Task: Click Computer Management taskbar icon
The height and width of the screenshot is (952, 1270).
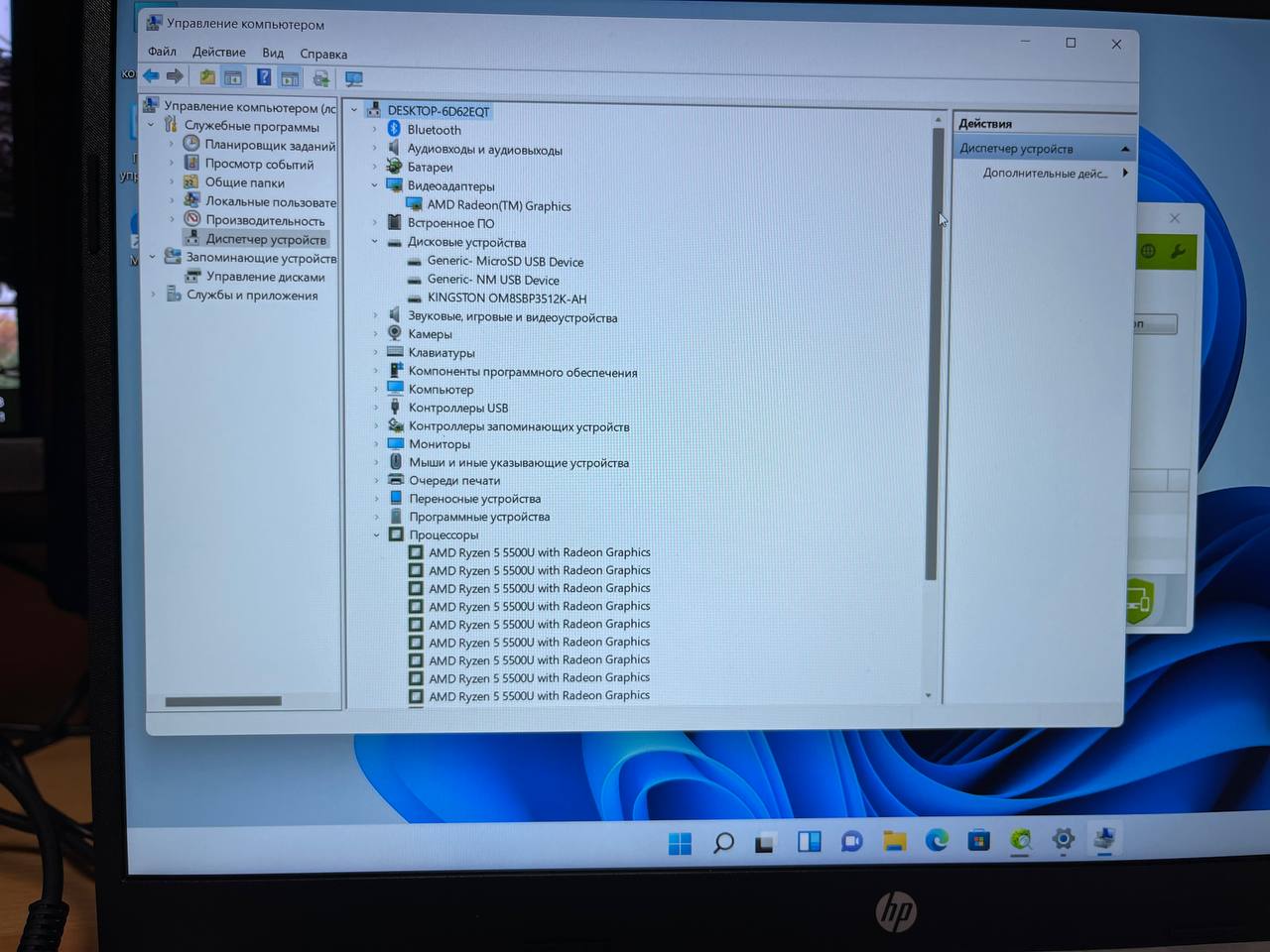Action: point(1104,839)
